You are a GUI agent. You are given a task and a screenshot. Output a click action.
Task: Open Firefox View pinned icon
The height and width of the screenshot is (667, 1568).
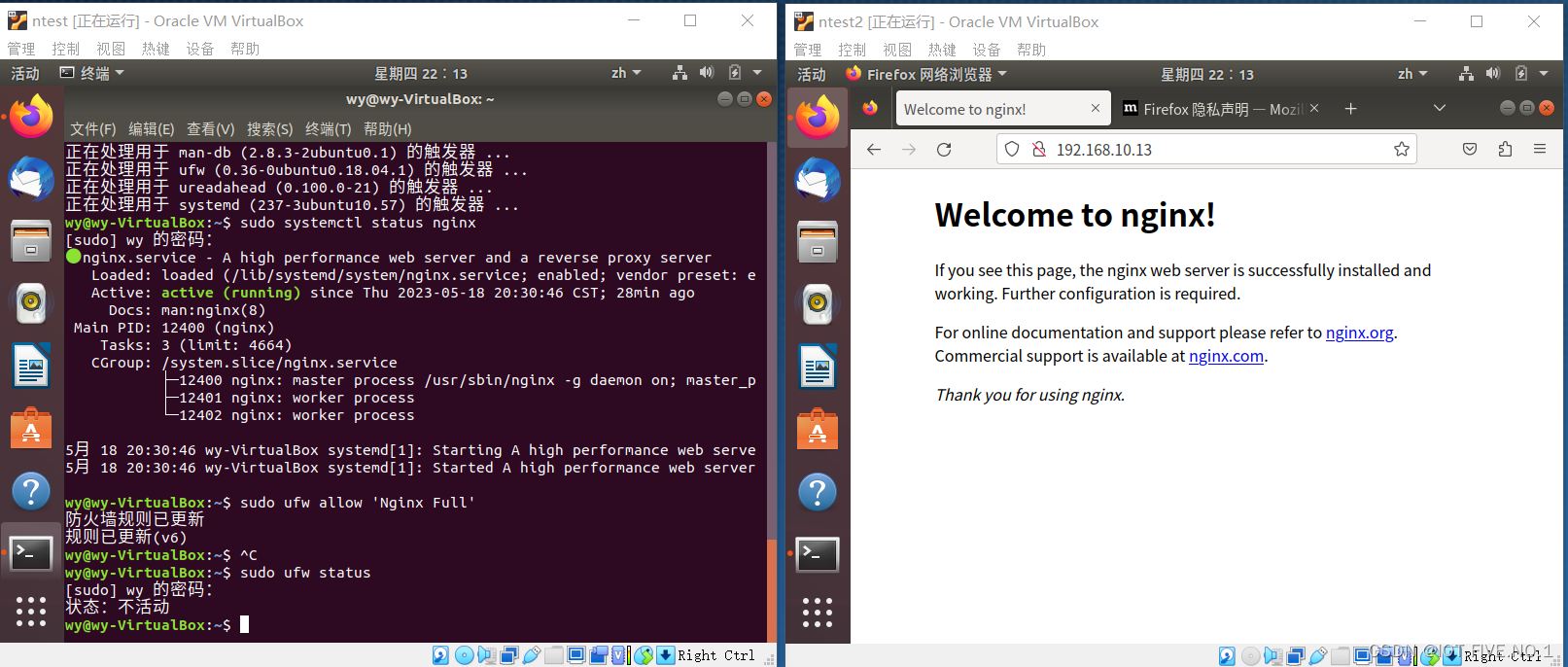click(870, 108)
